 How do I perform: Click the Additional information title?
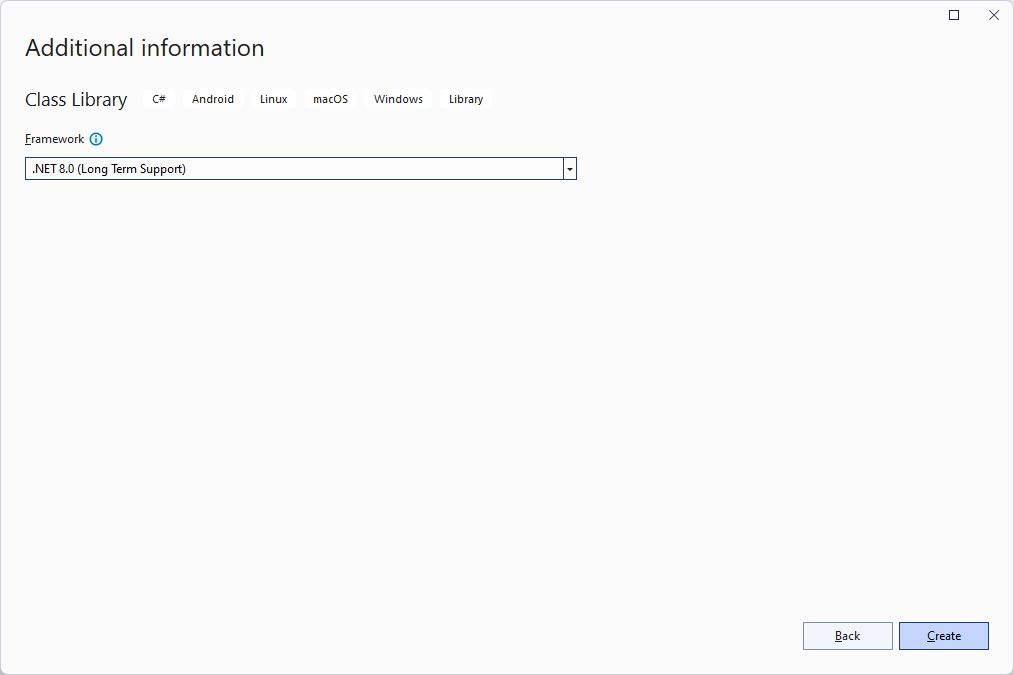pos(144,47)
